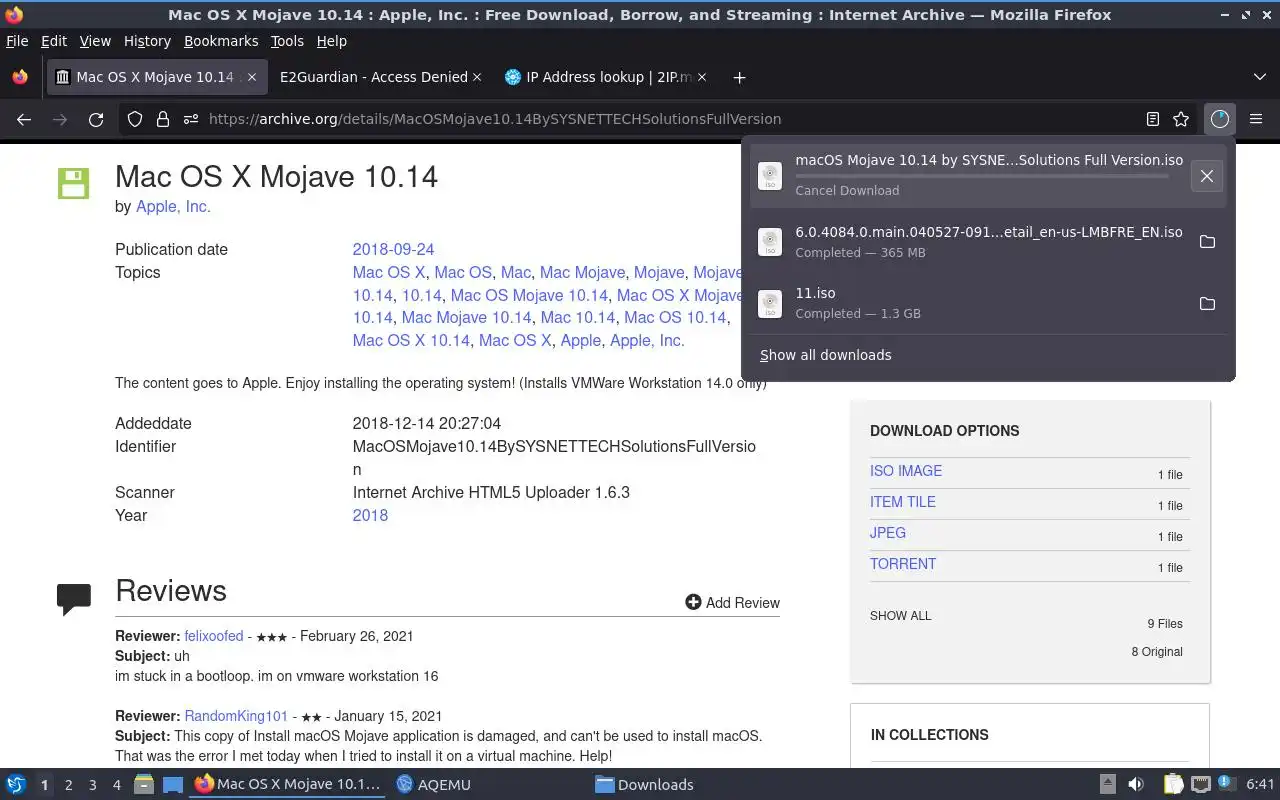The height and width of the screenshot is (800, 1280).
Task: Click the back navigation arrow
Action: [24, 119]
